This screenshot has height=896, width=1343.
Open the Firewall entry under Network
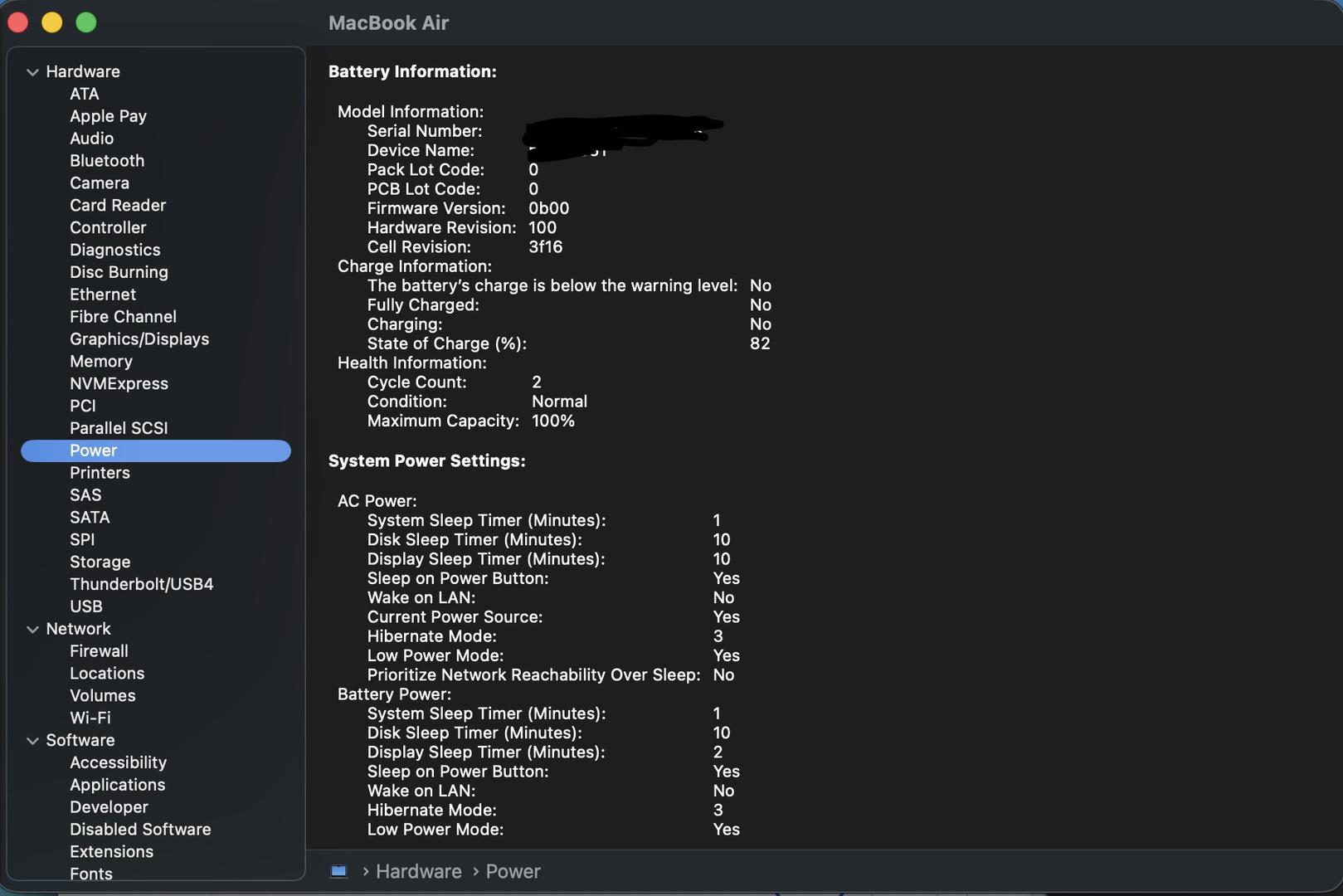(x=99, y=651)
